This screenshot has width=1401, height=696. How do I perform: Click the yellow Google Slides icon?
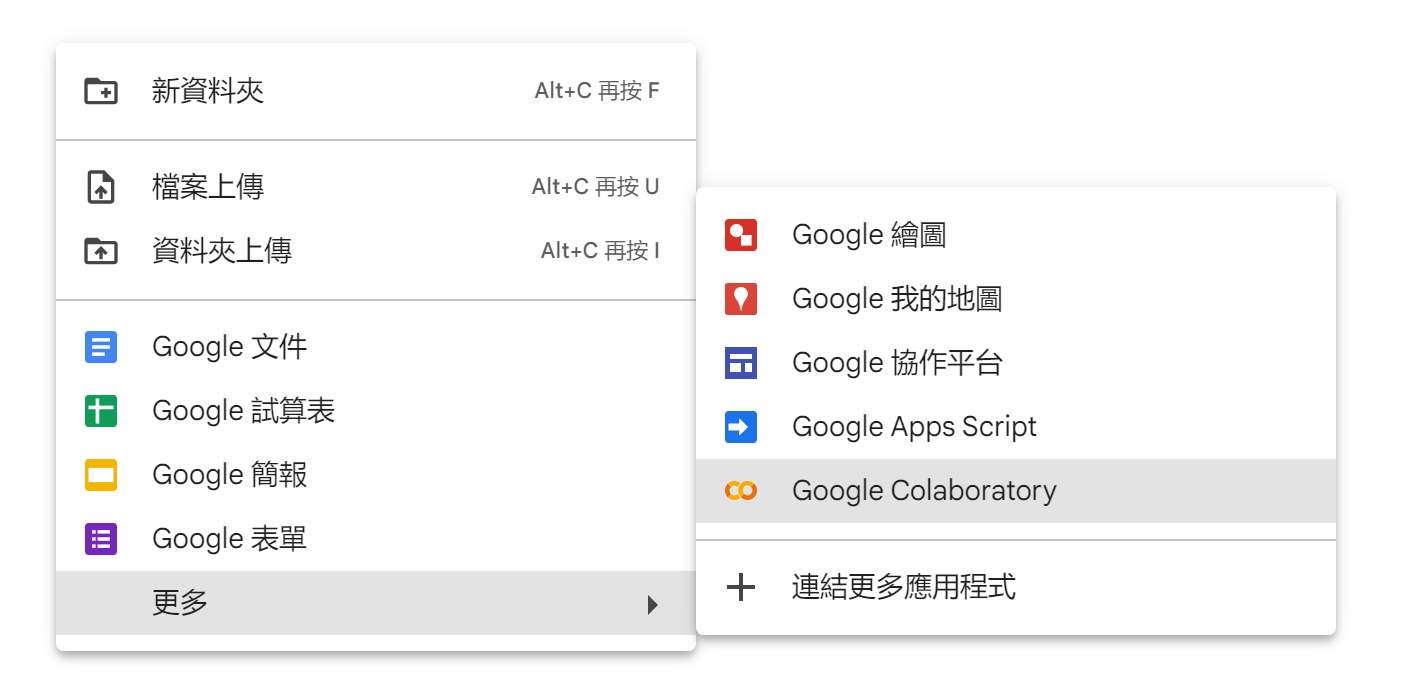(x=101, y=475)
